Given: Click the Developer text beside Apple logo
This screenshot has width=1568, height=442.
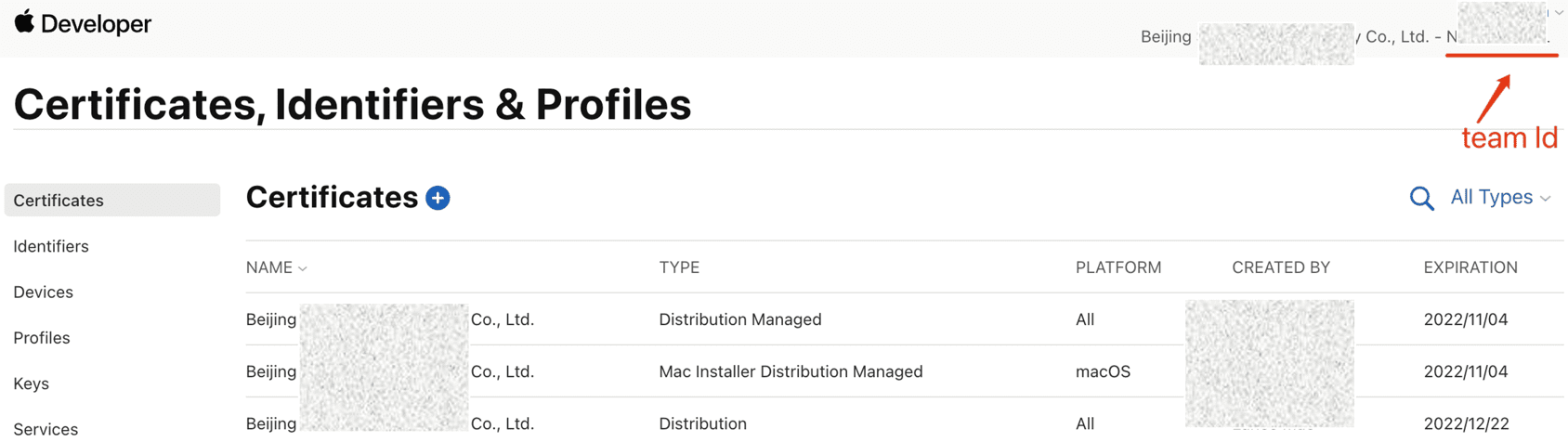Looking at the screenshot, I should (96, 24).
